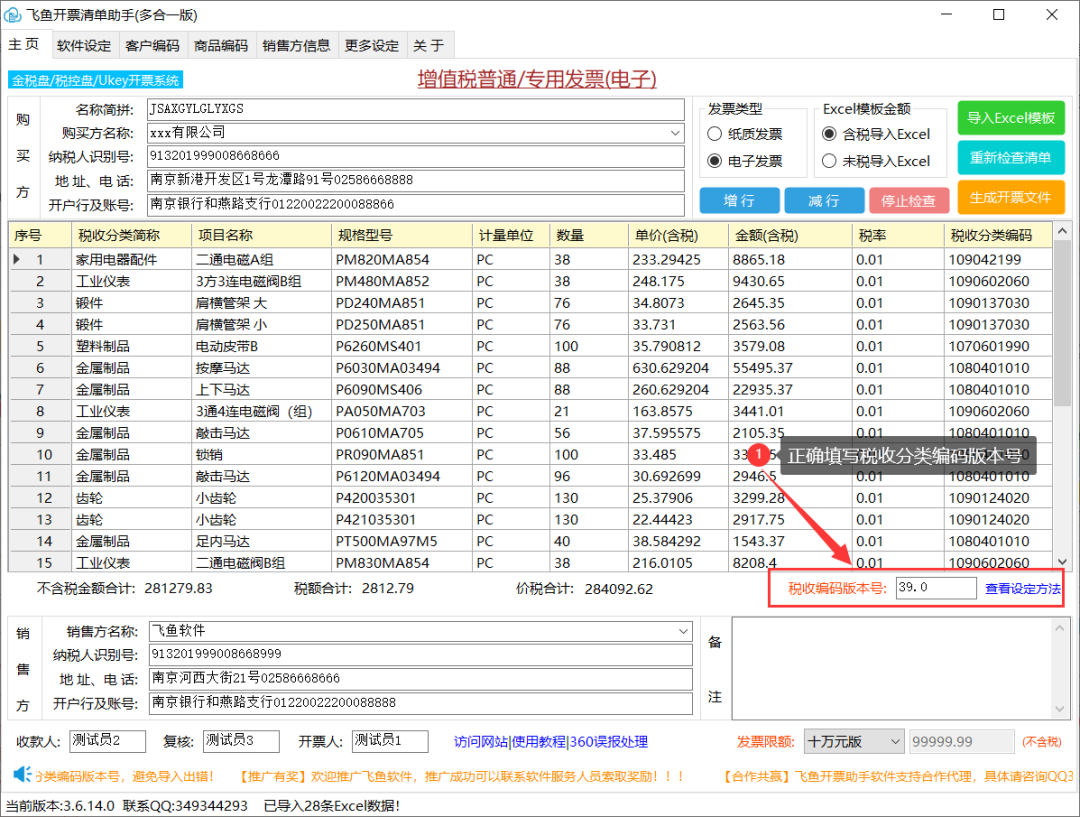Focus seller 地址、电话 field
This screenshot has height=817, width=1080.
pyautogui.click(x=421, y=679)
